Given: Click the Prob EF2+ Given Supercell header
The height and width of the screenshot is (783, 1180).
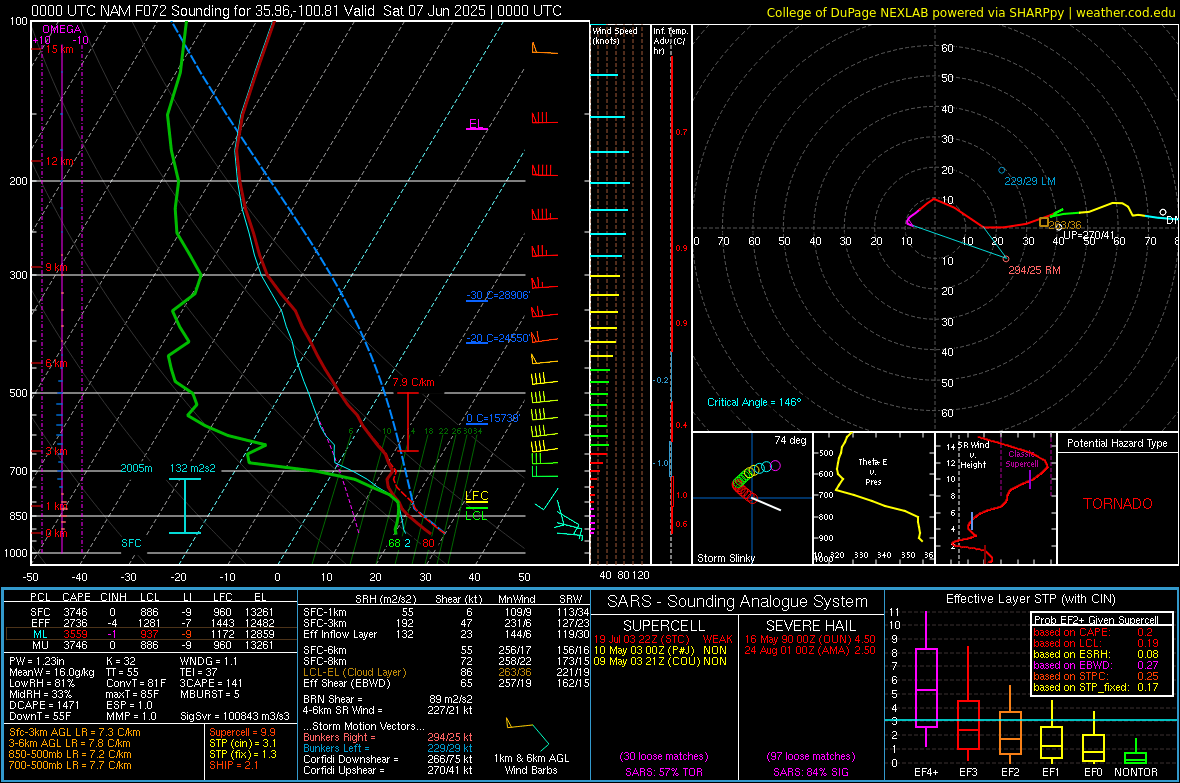Looking at the screenshot, I should click(x=1096, y=620).
